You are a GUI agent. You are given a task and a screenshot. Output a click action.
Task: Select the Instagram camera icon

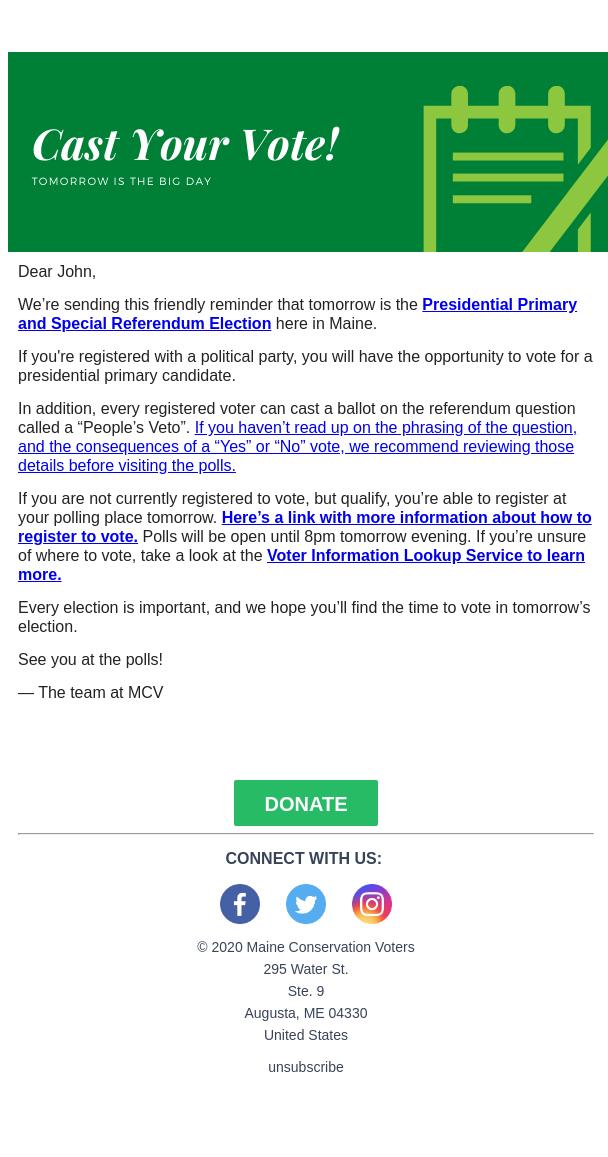(x=372, y=904)
